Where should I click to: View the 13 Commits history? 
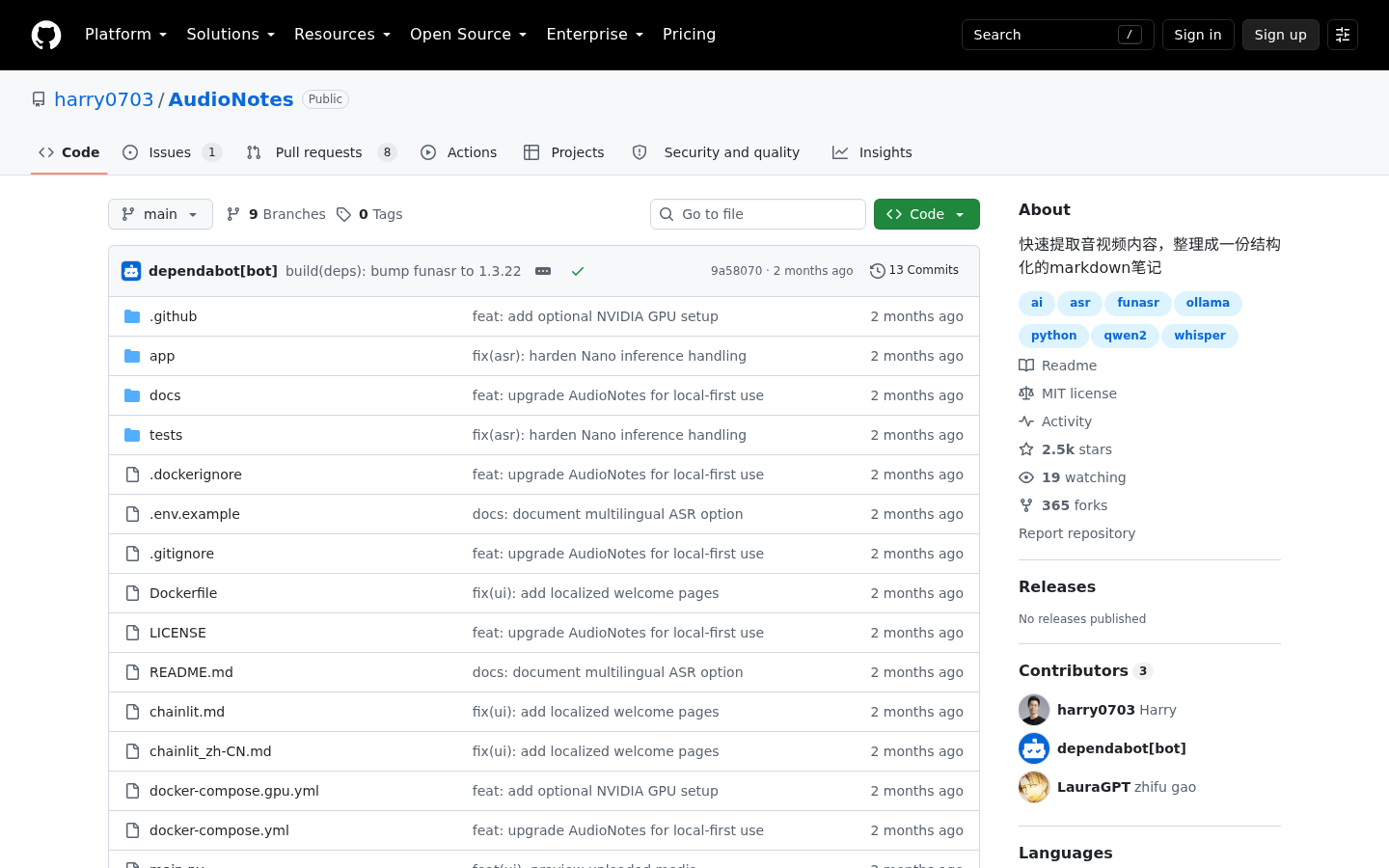(x=914, y=271)
